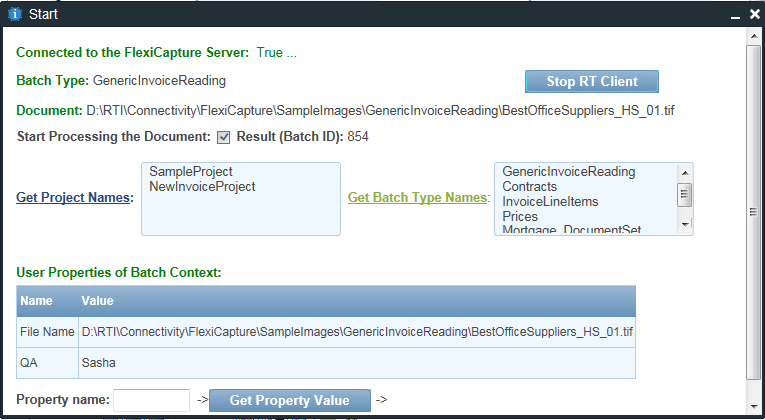The height and width of the screenshot is (420, 765).
Task: Select SampleProject in the project list
Action: tap(191, 172)
